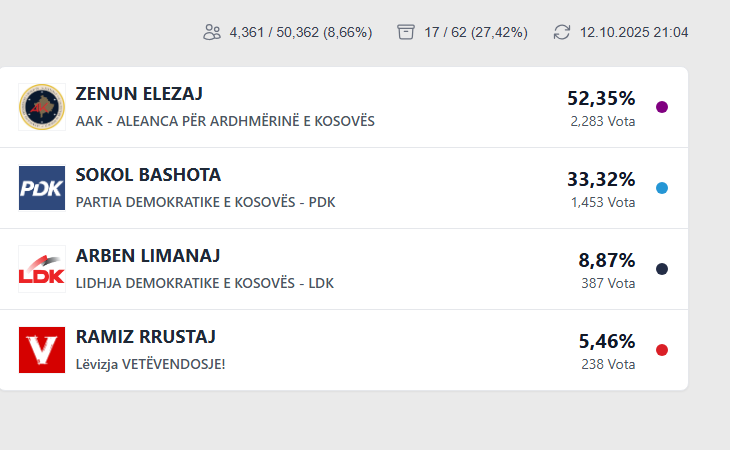Open candidate Arben Limanaj's name
The width and height of the screenshot is (730, 450).
pos(148,256)
